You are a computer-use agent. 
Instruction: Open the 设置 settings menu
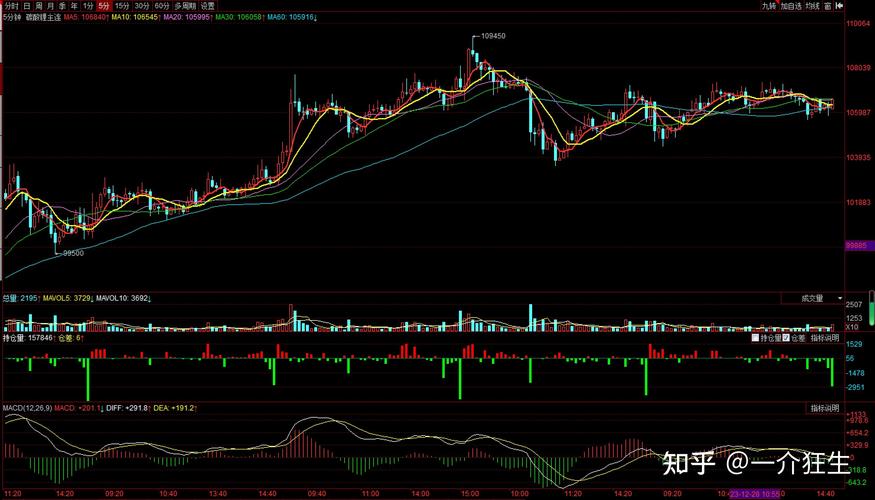pyautogui.click(x=207, y=6)
